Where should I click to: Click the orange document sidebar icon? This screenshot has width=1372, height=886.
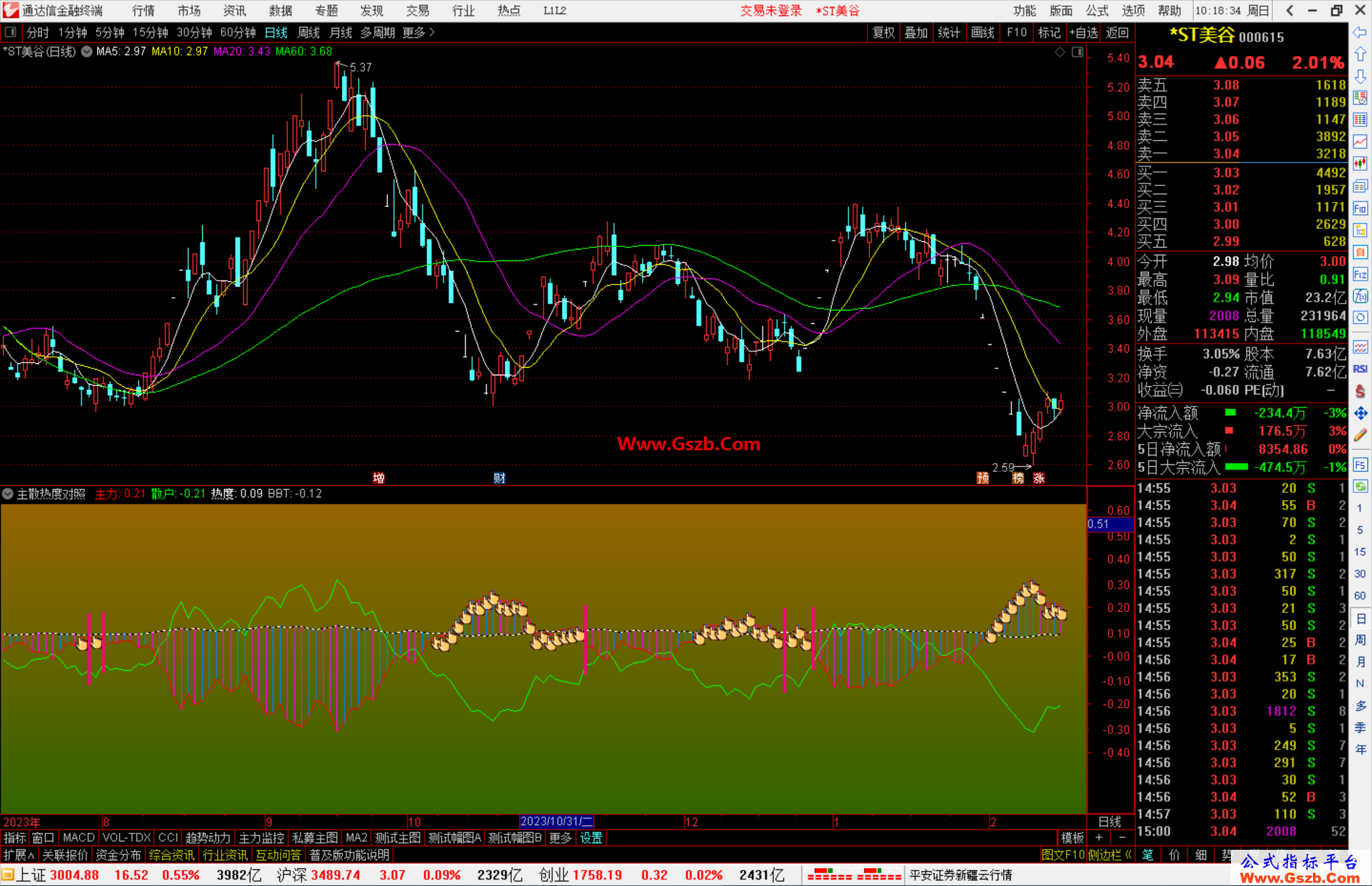coord(1360,252)
